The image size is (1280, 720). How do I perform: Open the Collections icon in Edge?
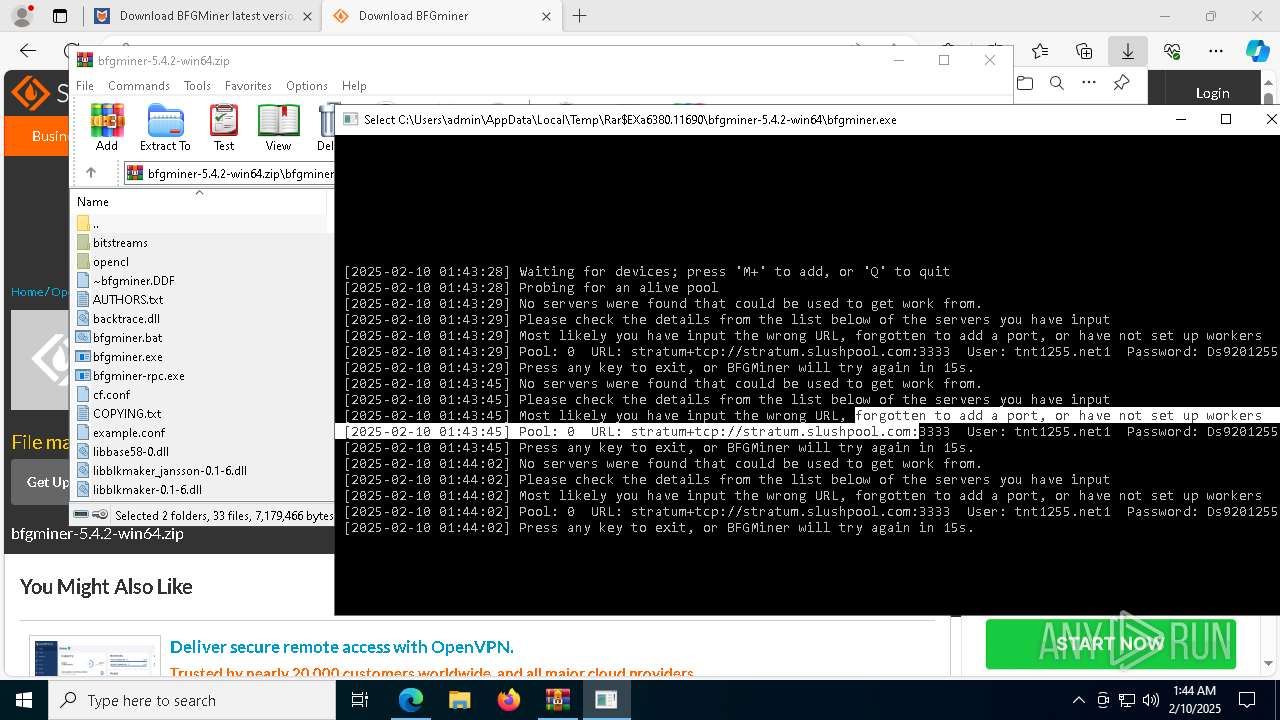tap(1084, 51)
